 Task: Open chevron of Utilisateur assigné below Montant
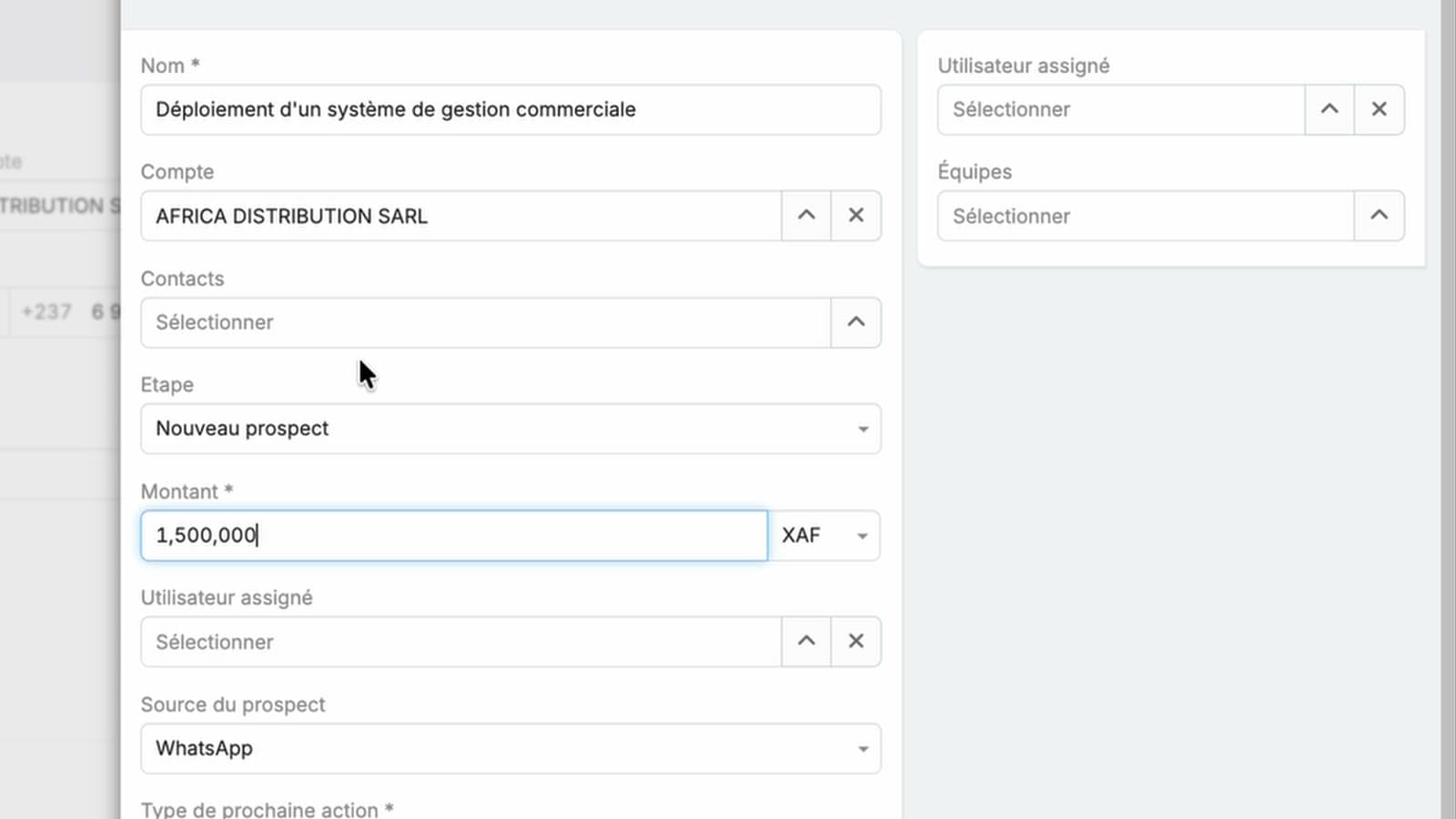(x=806, y=642)
